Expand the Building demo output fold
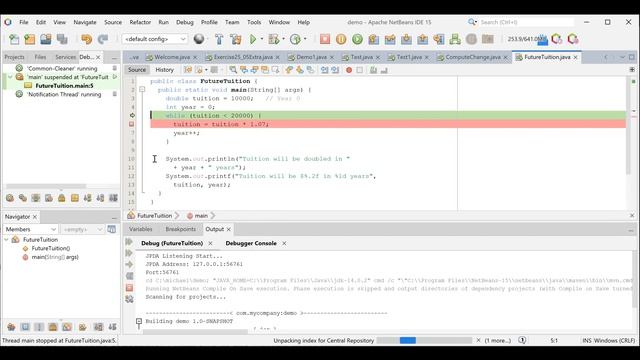Screen dimensions: 640x360 [139, 321]
